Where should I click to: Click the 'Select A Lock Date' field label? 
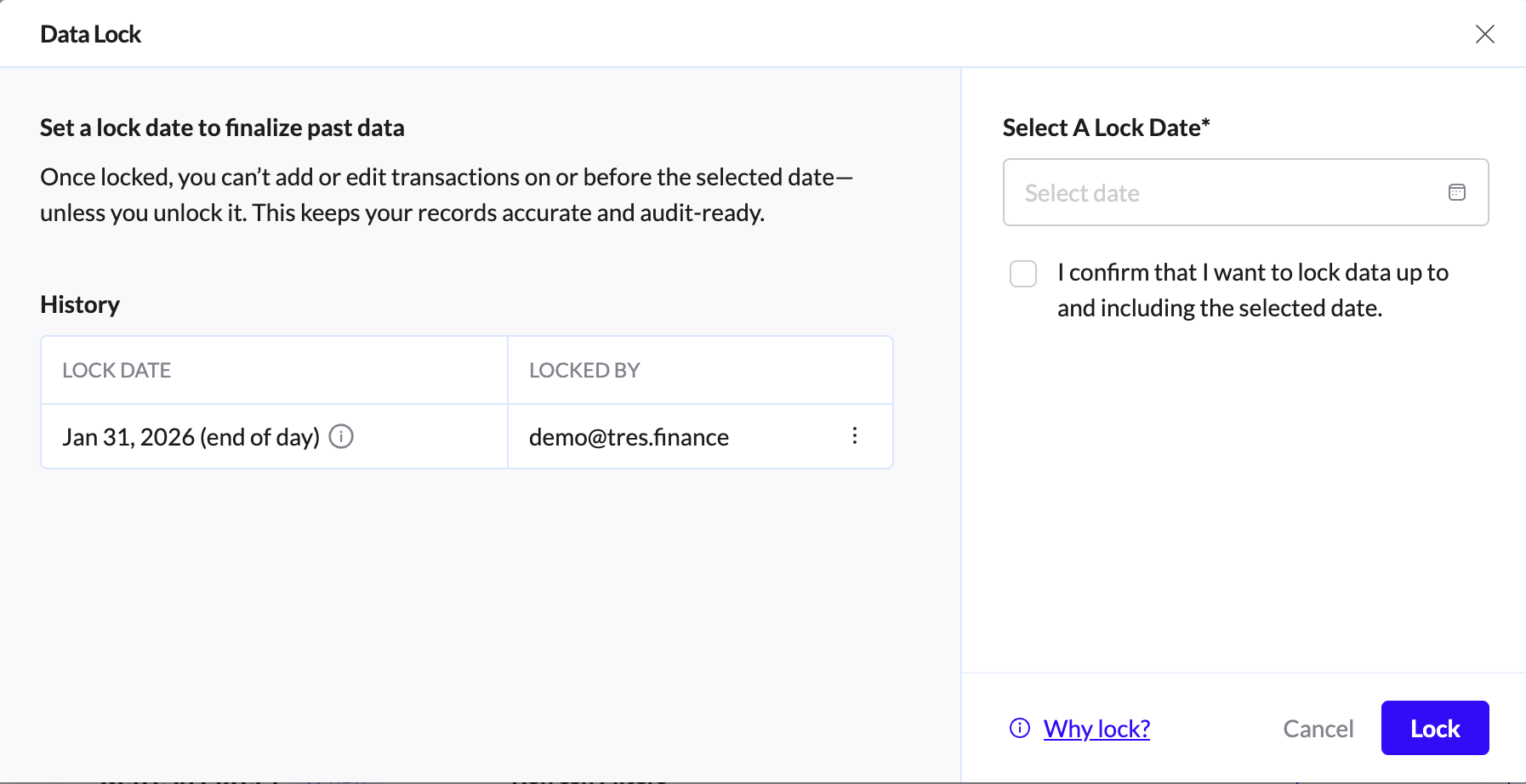pos(1105,128)
